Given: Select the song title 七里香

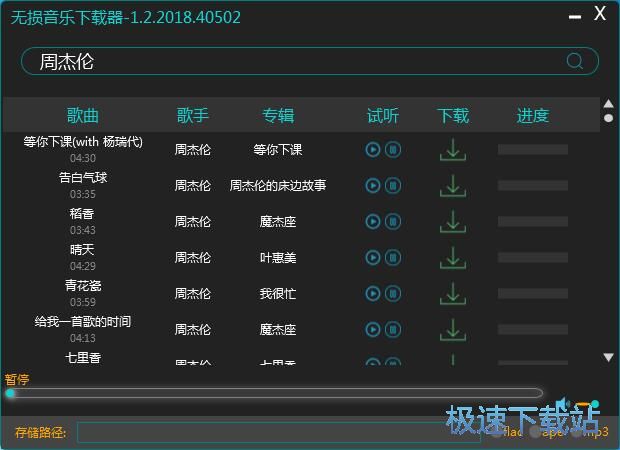Looking at the screenshot, I should point(83,357).
